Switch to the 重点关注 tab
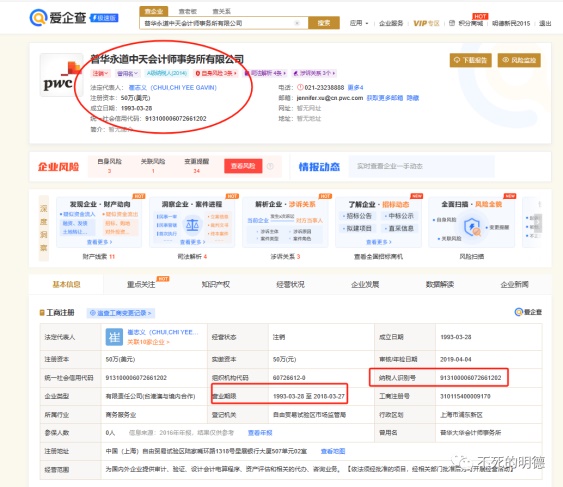The image size is (563, 487). click(x=141, y=284)
